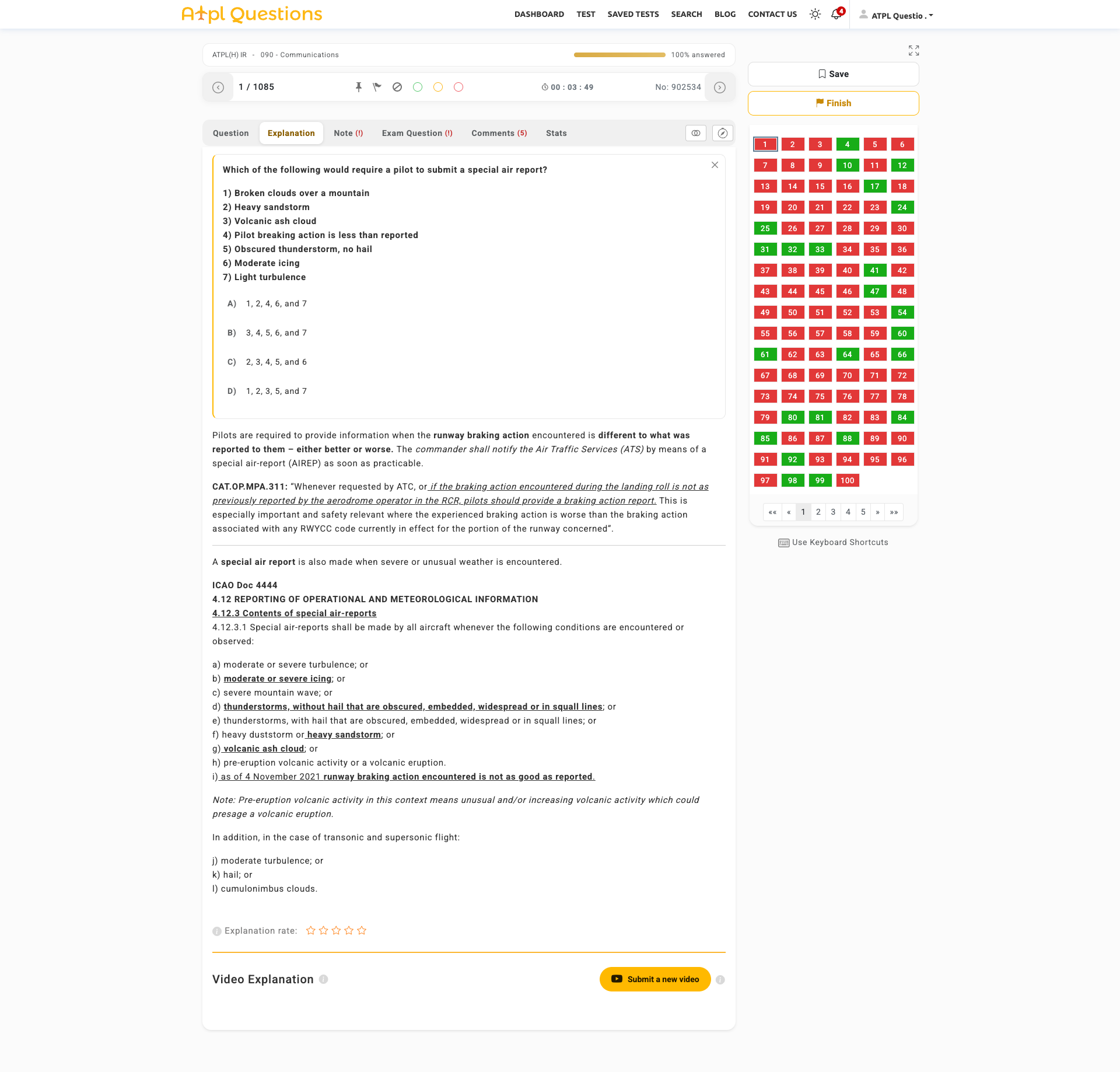This screenshot has height=1072, width=1120.
Task: Open the Stats tab
Action: 556,133
